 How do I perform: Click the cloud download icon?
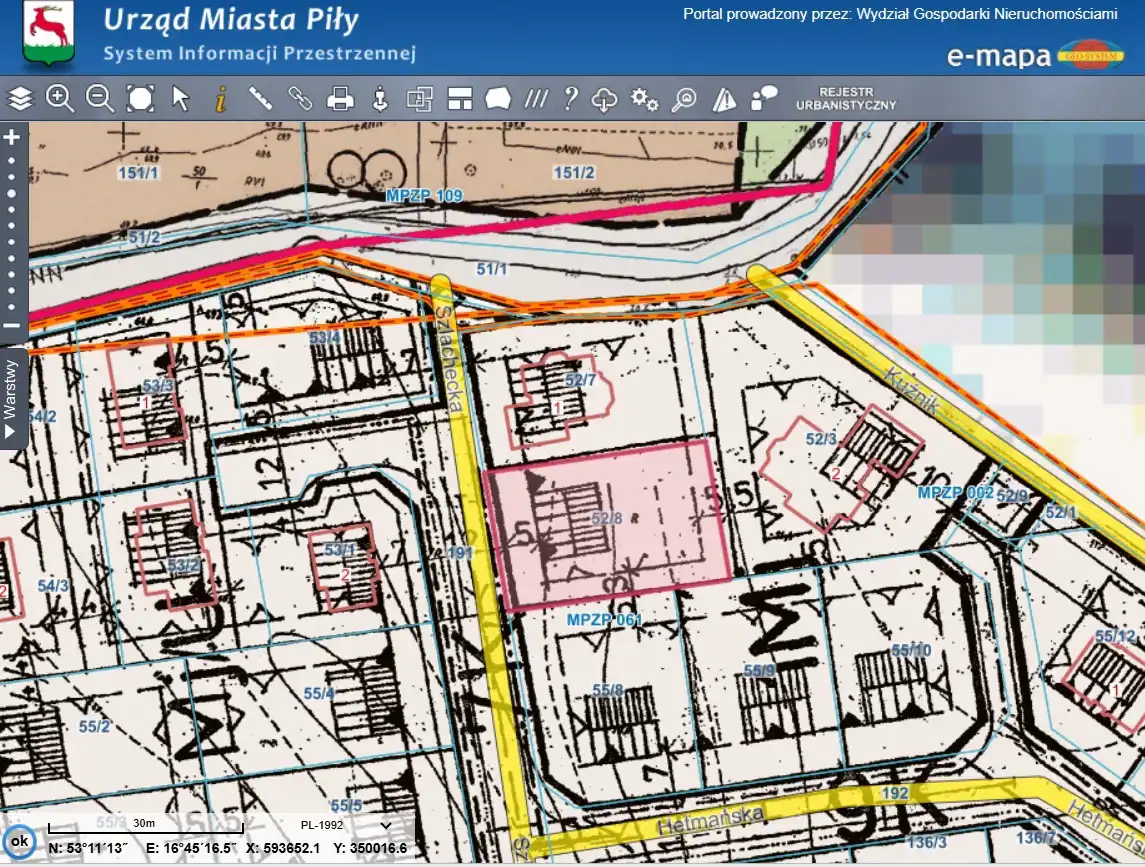coord(606,98)
